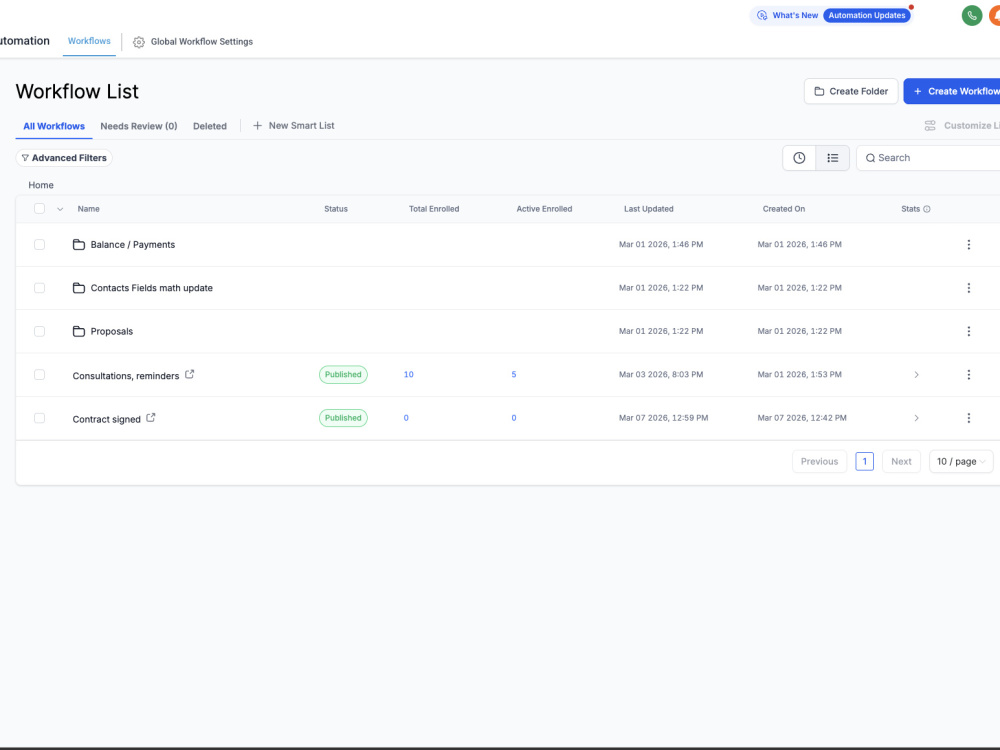The width and height of the screenshot is (1000, 750).
Task: Click Create Workflow button
Action: point(952,91)
